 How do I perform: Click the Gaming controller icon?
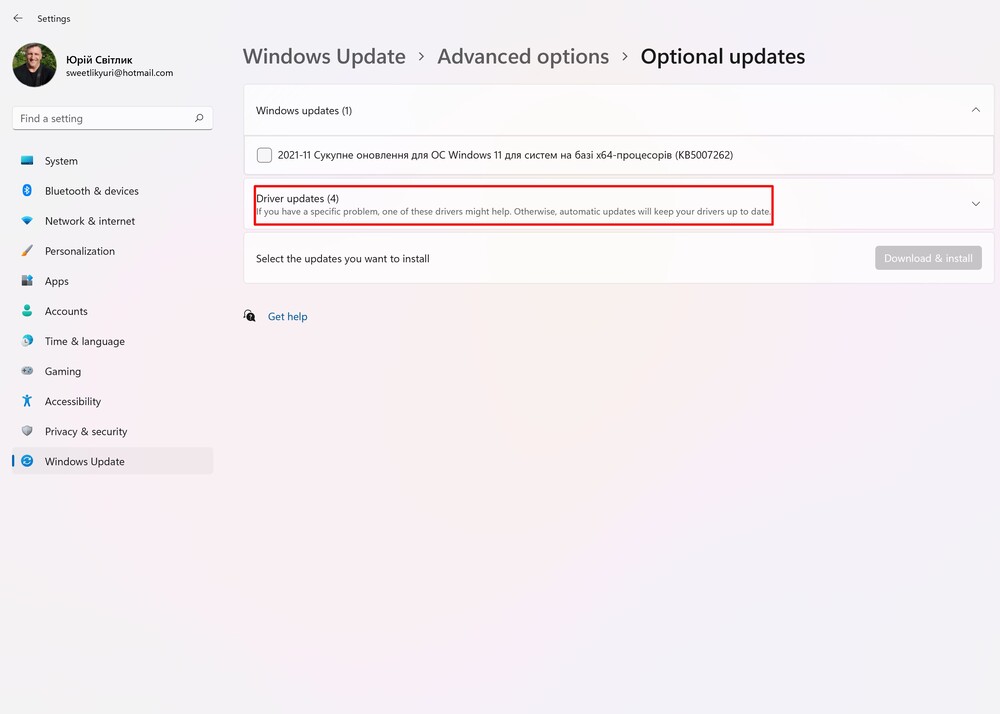click(x=27, y=371)
